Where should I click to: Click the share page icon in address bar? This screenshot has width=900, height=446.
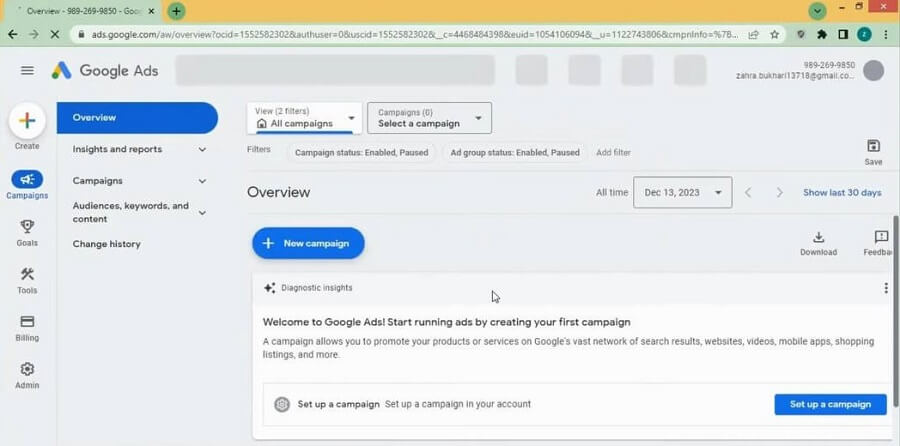(x=753, y=34)
